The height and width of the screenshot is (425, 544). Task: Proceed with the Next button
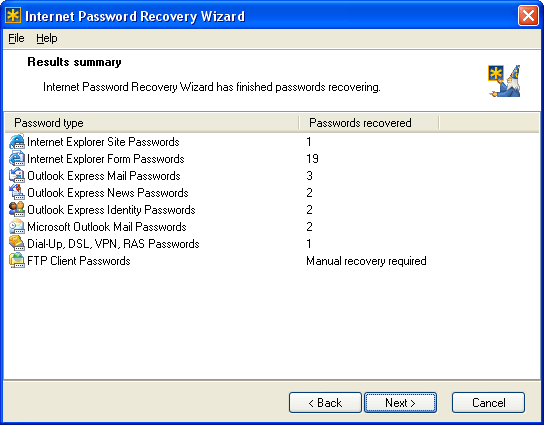[x=400, y=403]
